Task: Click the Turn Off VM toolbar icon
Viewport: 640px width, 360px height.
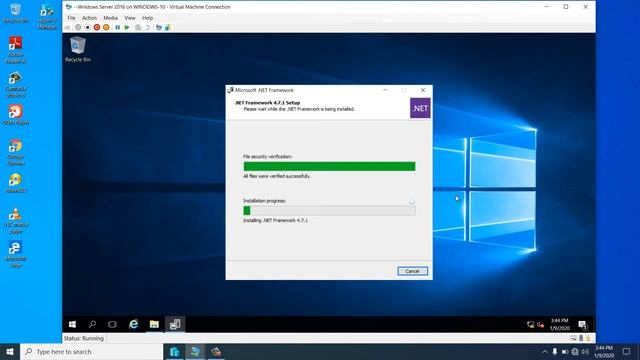Action: pos(87,27)
